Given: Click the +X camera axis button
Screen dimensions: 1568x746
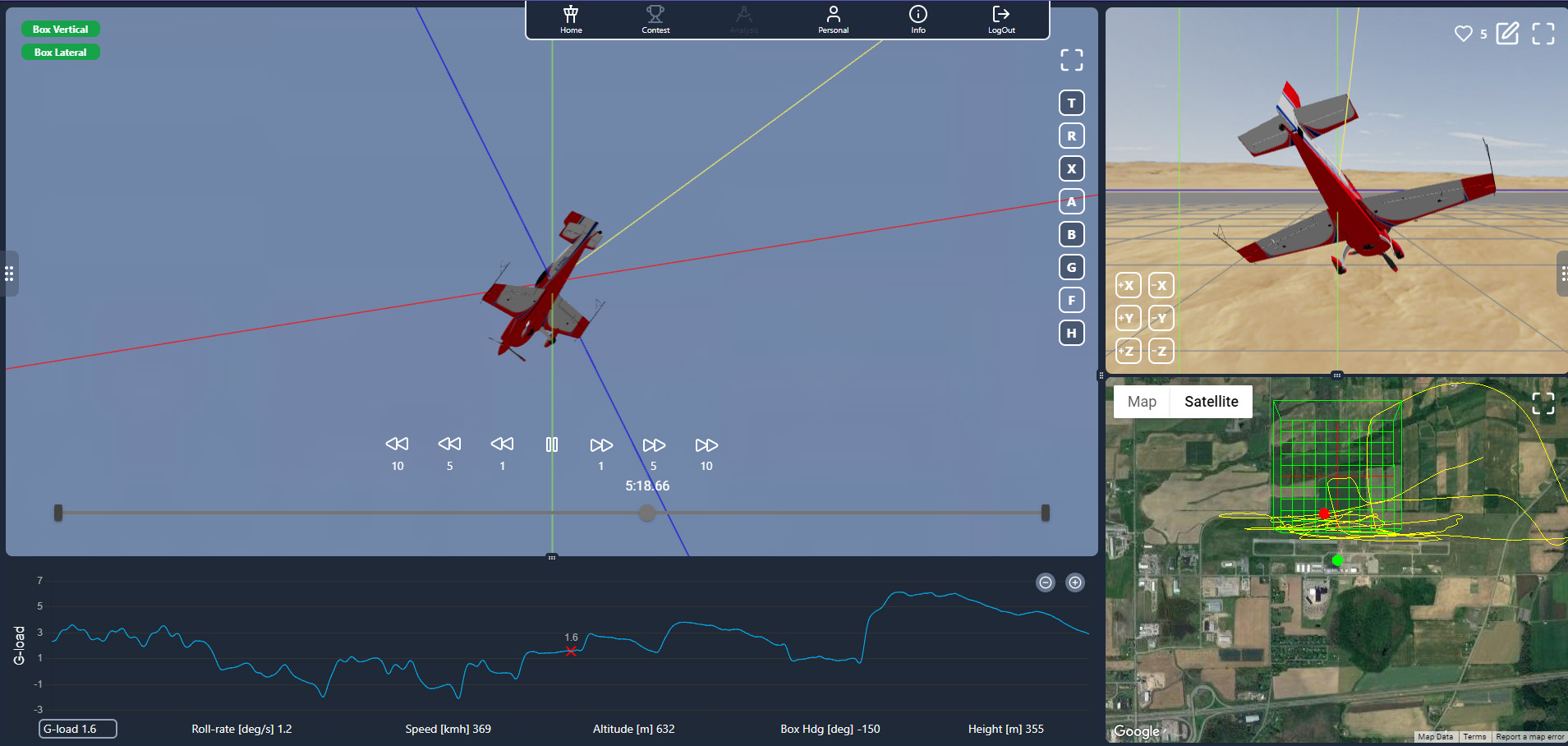Looking at the screenshot, I should pos(1128,285).
